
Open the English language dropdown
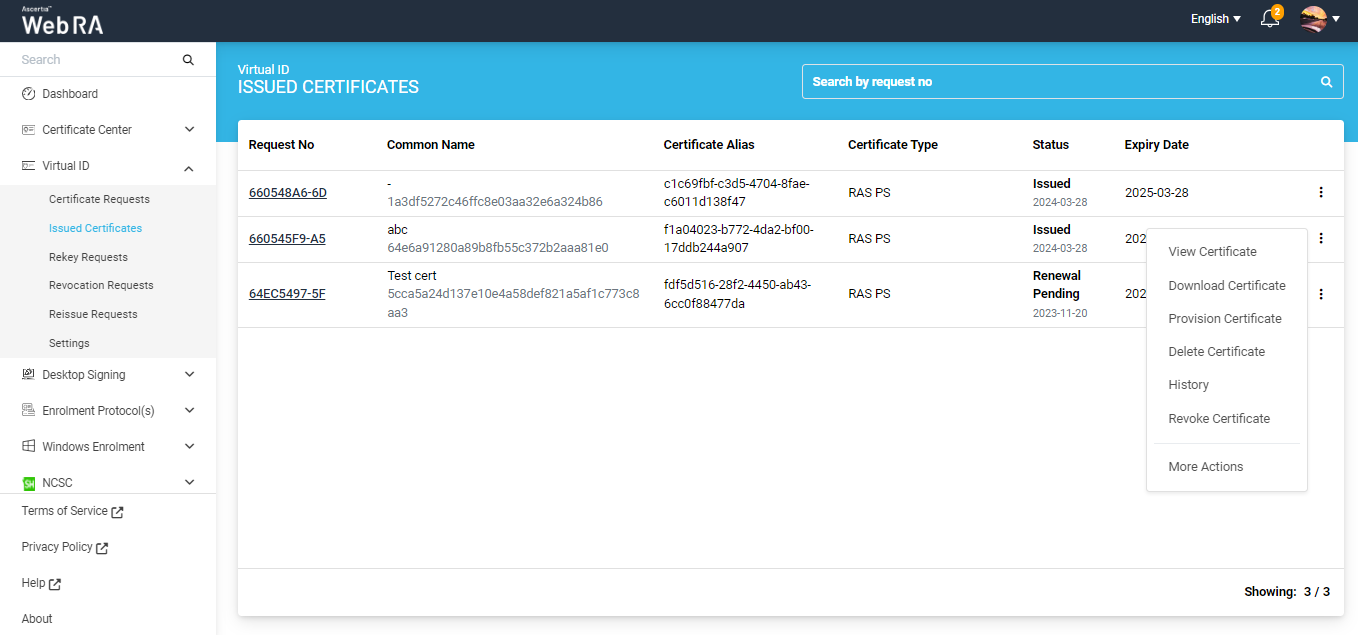tap(1215, 19)
